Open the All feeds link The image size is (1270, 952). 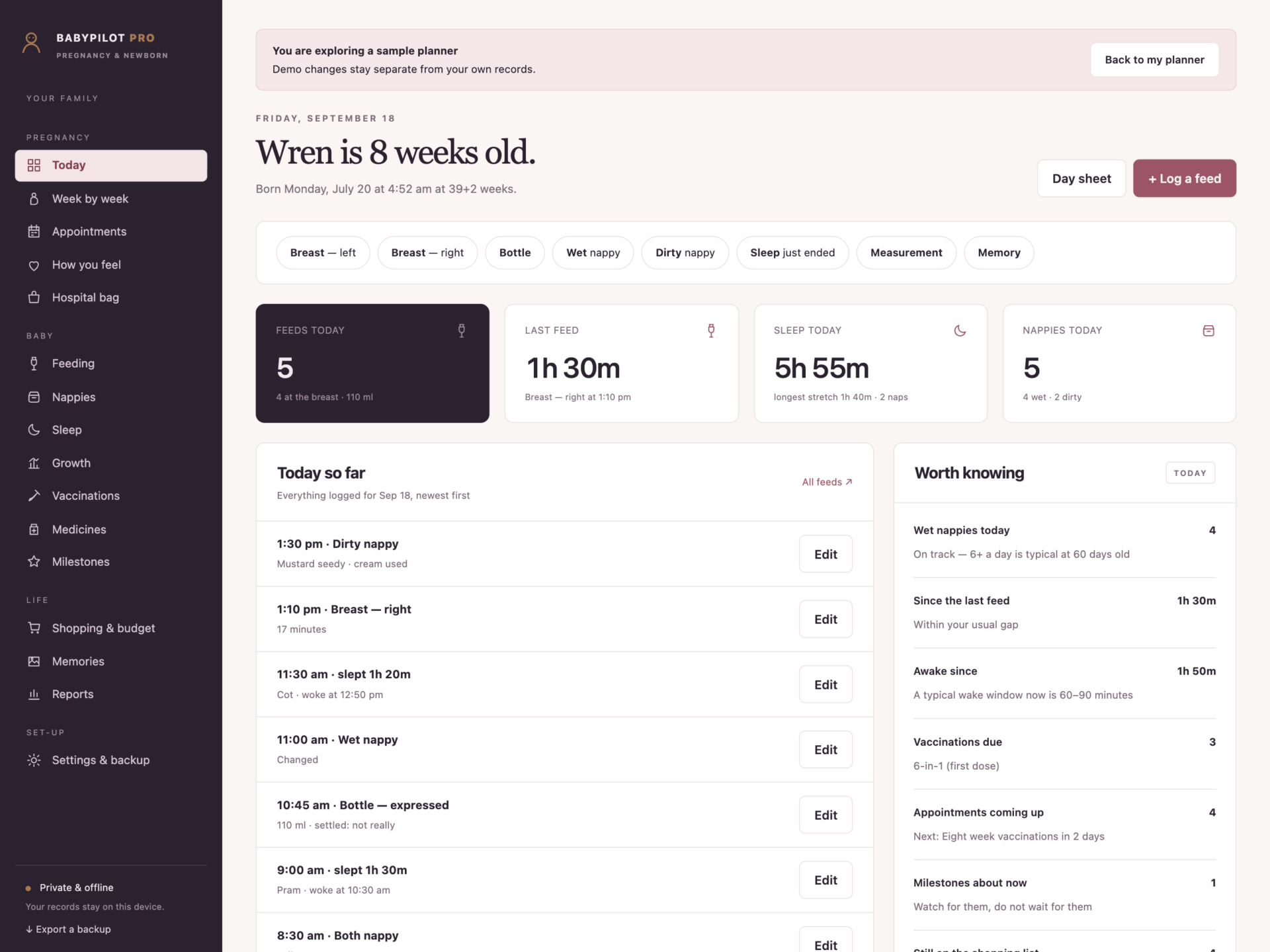point(827,482)
